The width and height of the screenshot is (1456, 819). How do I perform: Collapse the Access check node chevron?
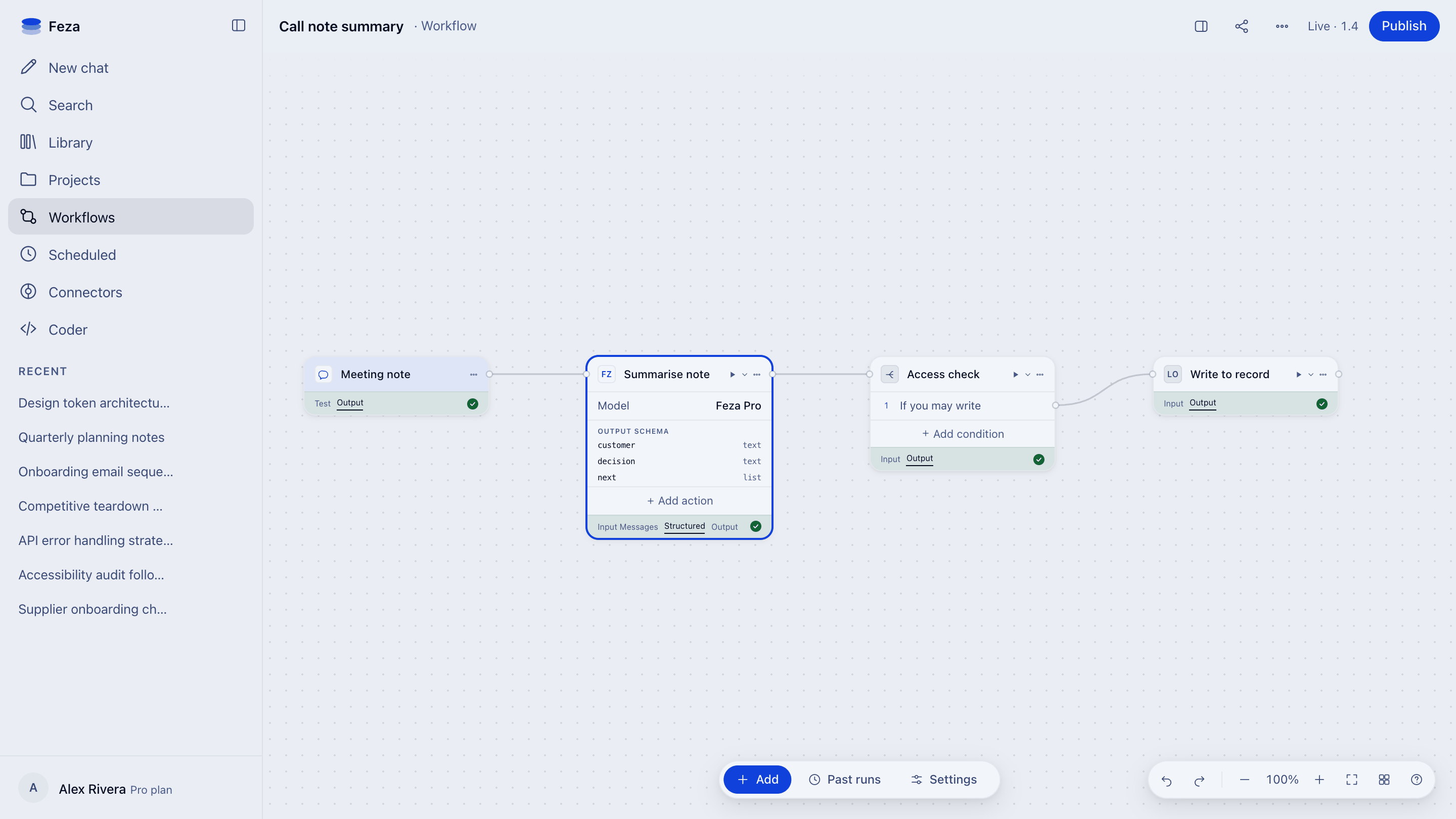coord(1028,374)
